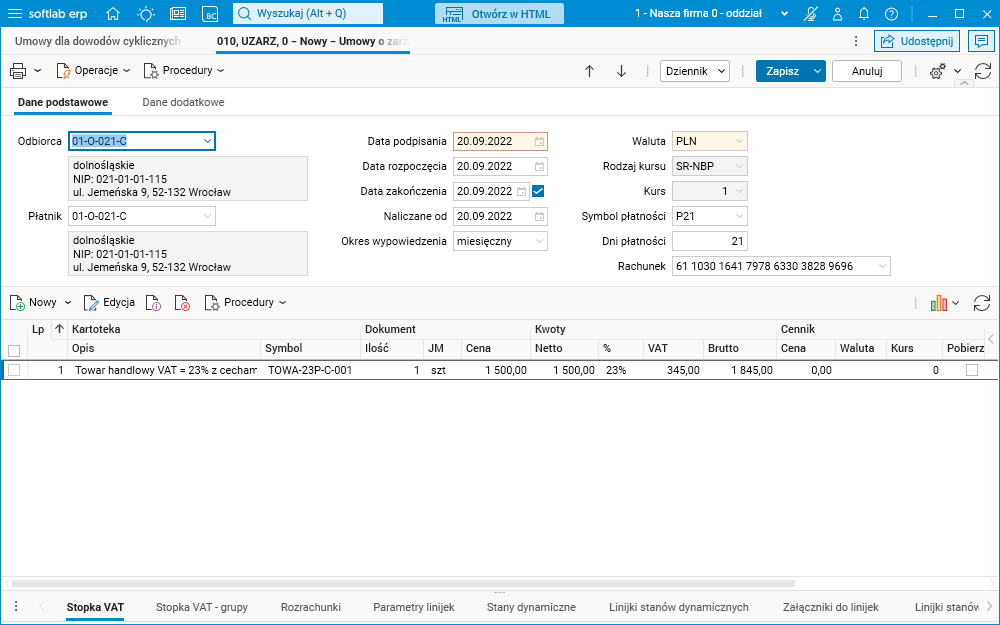The width and height of the screenshot is (1000, 625).
Task: Click the Anuluj button
Action: pyautogui.click(x=867, y=71)
